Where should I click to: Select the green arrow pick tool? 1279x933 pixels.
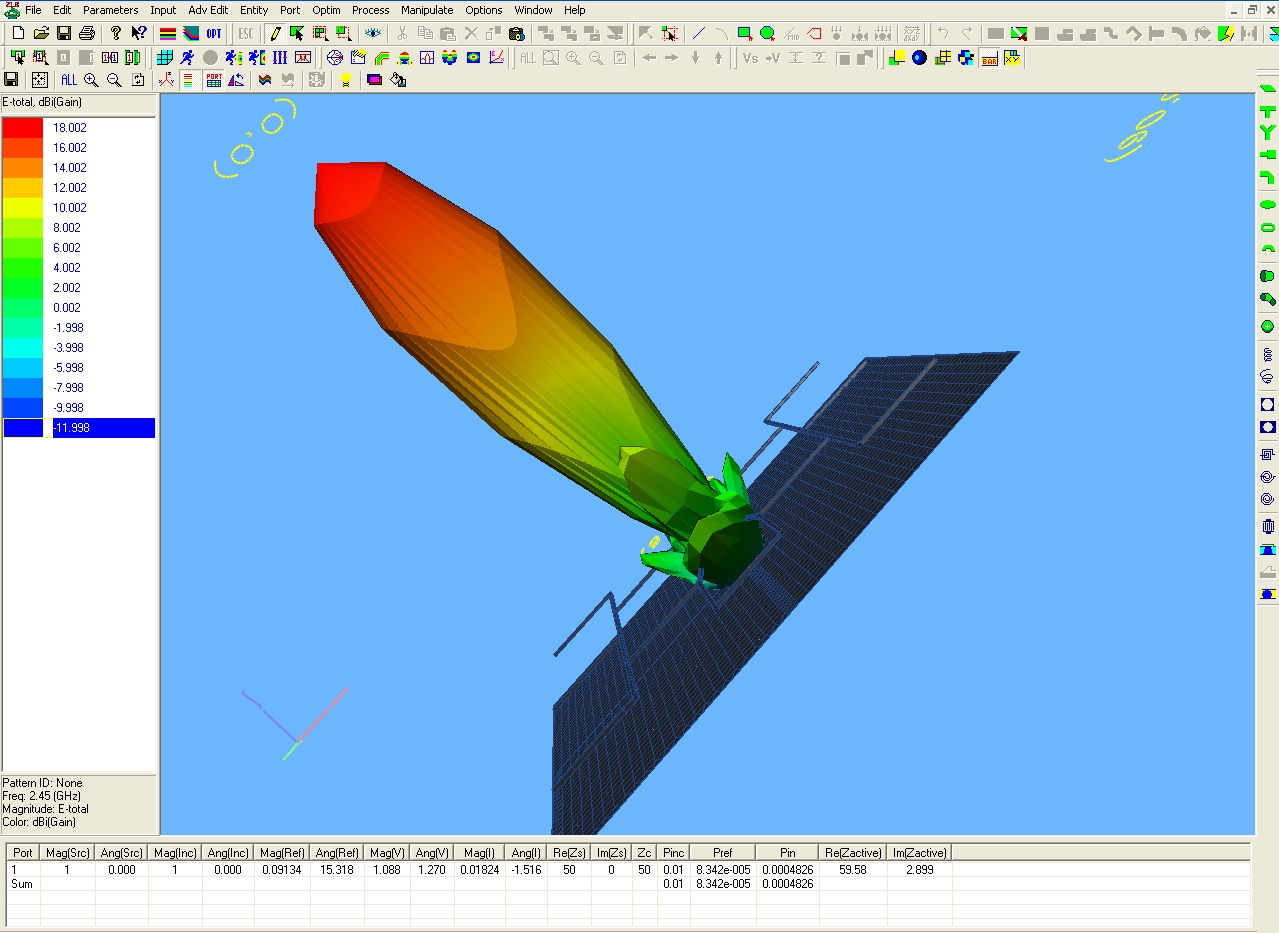[x=297, y=34]
